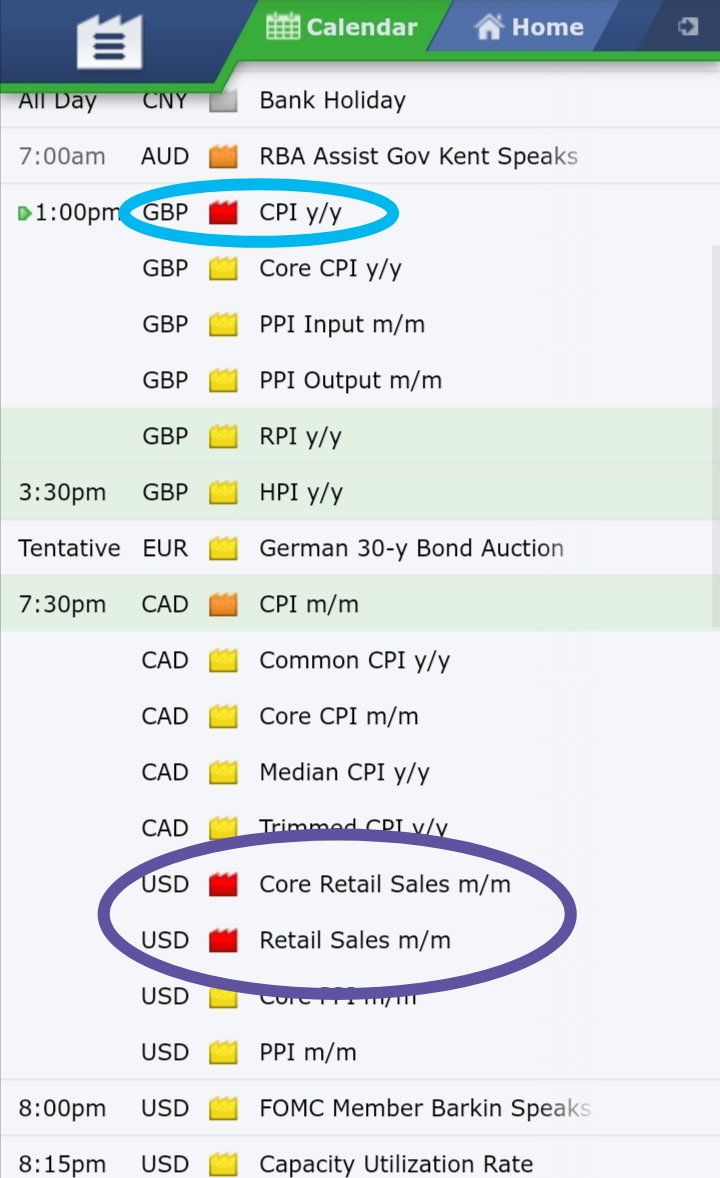Click the red impact icon for Core Retail Sales
This screenshot has height=1178, width=720.
coord(223,885)
